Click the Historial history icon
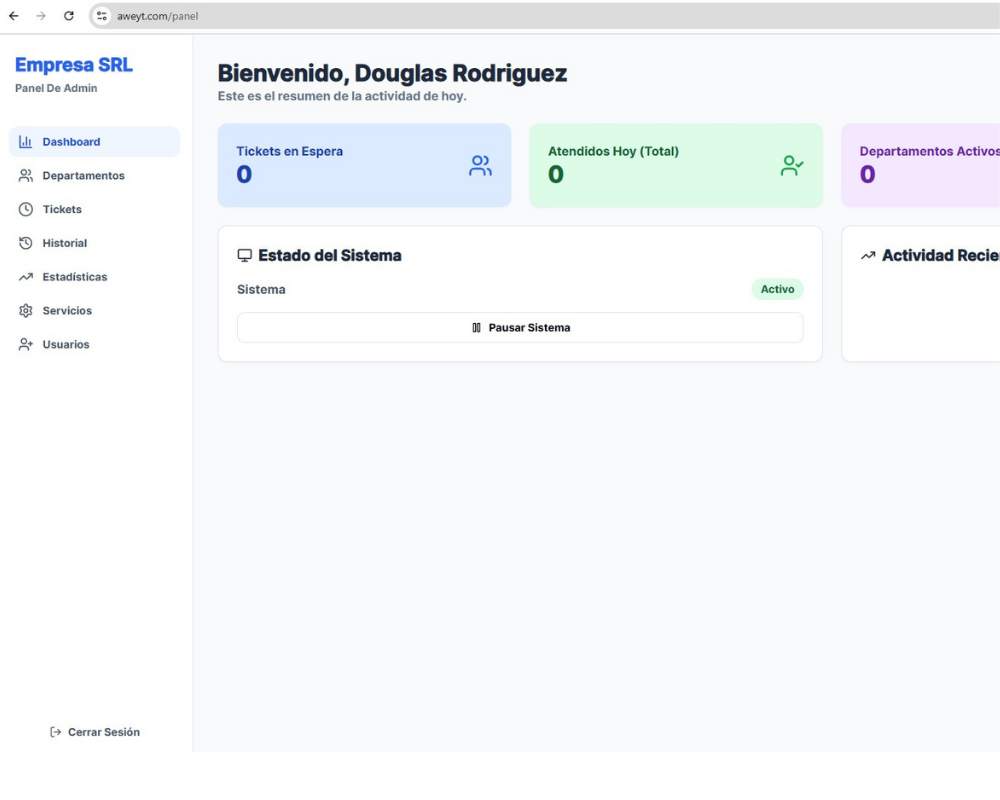The image size is (1000, 800). coord(26,243)
